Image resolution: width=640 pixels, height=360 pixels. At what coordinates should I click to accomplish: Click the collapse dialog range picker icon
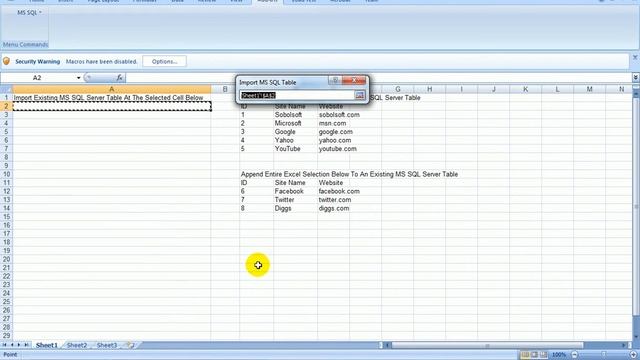pyautogui.click(x=360, y=95)
